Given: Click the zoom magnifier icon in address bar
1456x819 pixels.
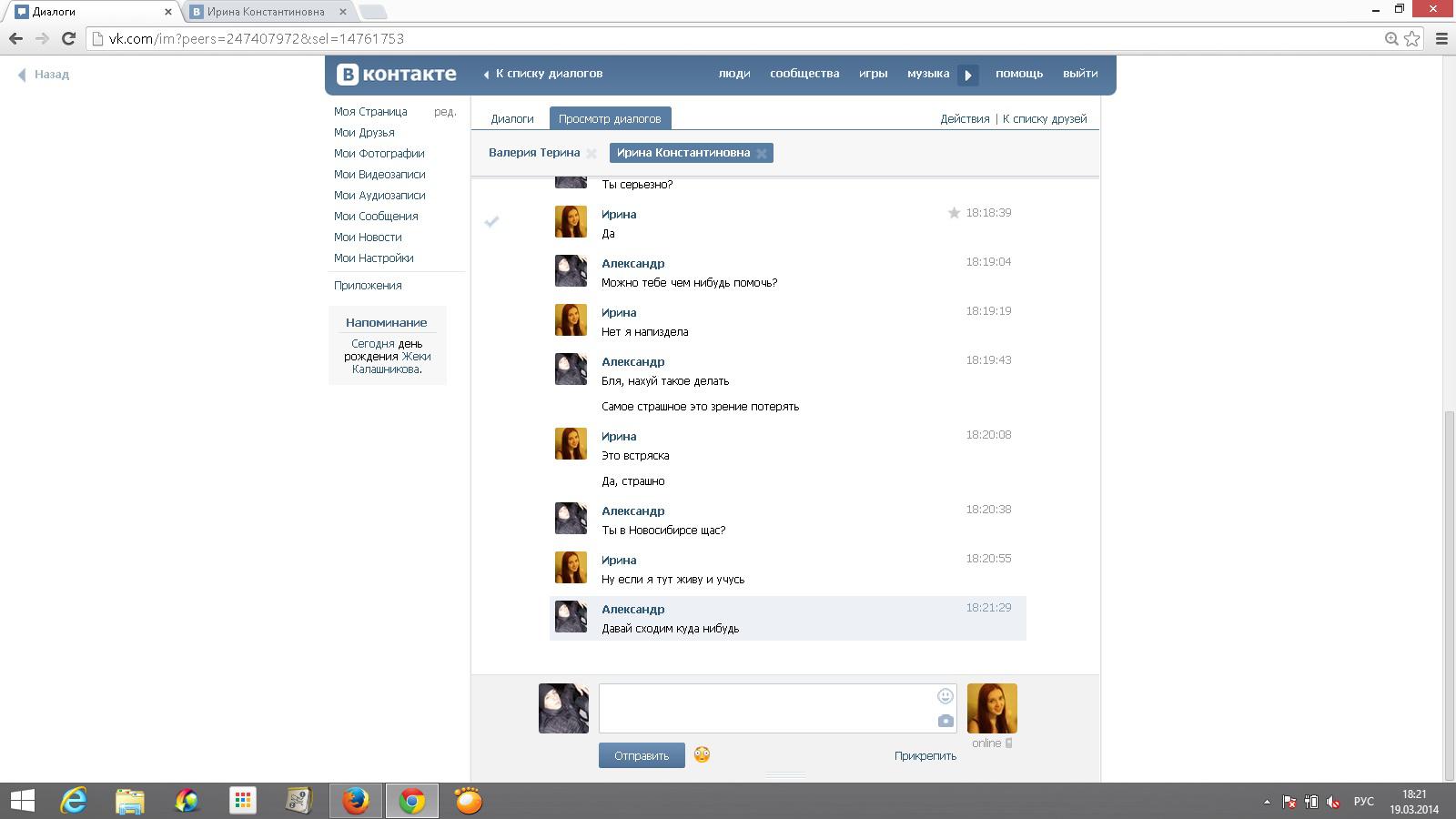Looking at the screenshot, I should [x=1391, y=38].
